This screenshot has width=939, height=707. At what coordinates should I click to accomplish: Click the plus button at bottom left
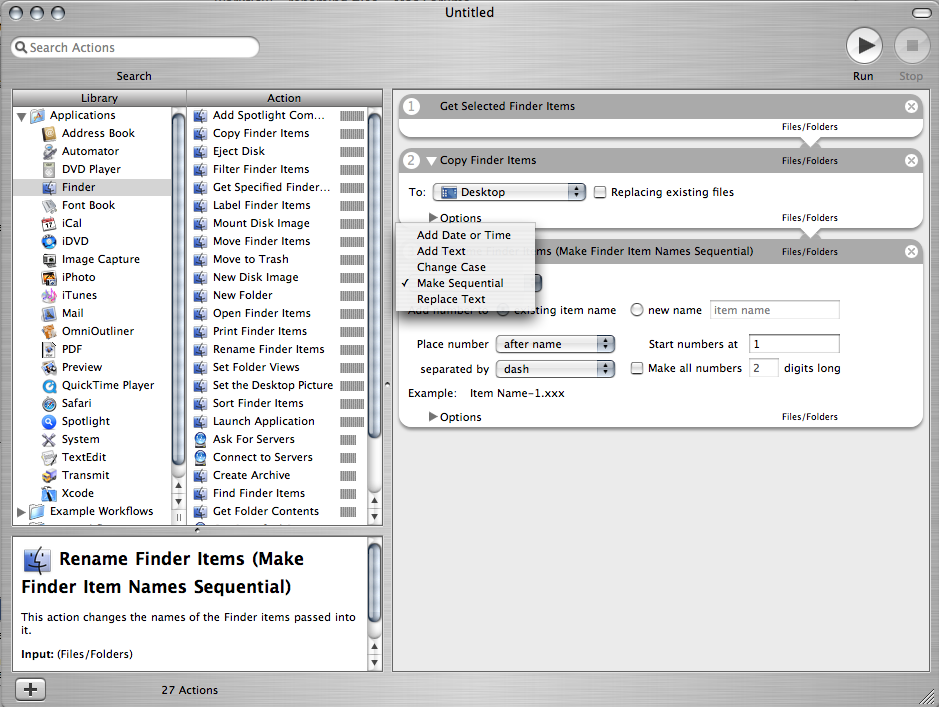pos(30,690)
